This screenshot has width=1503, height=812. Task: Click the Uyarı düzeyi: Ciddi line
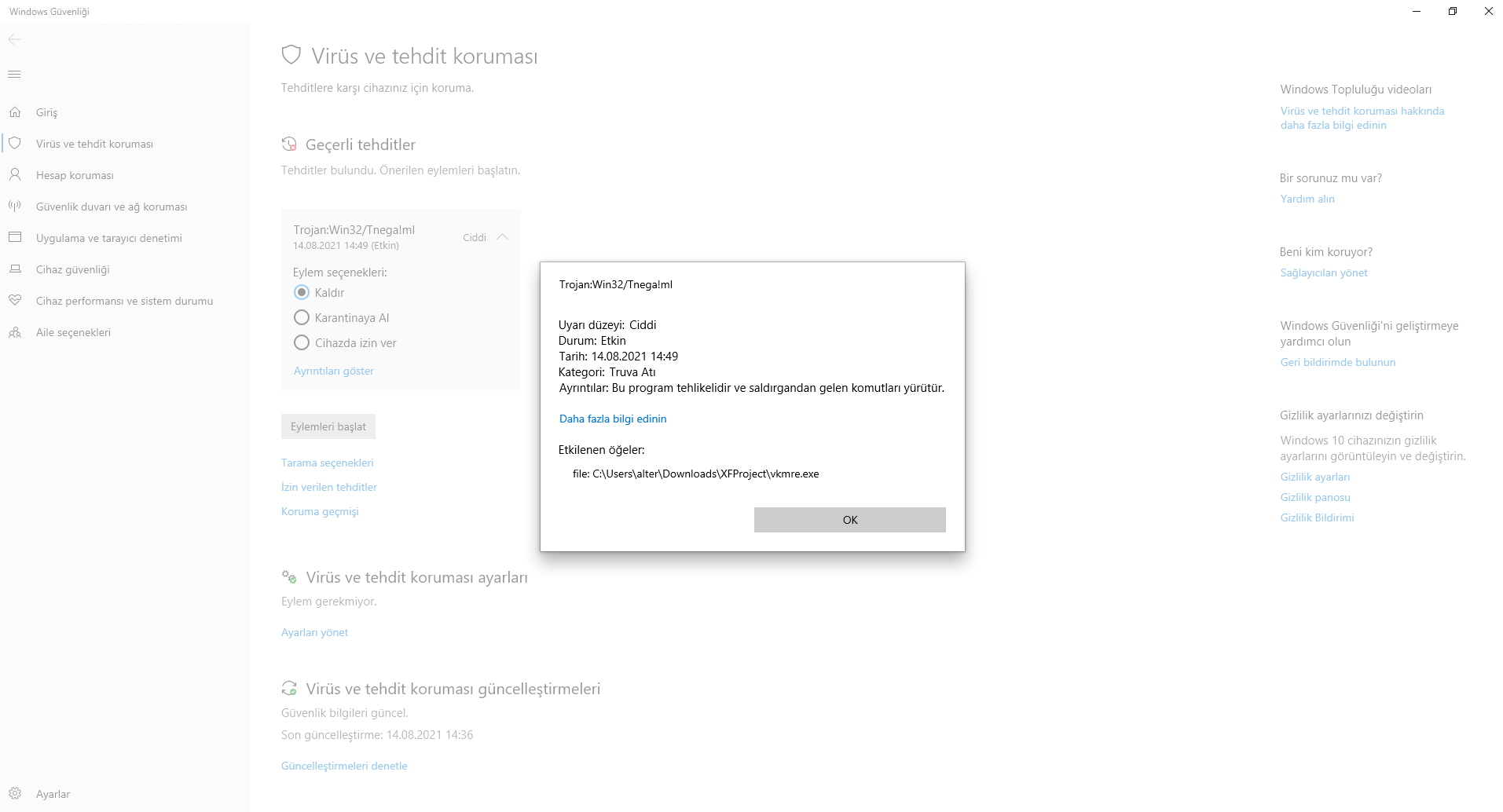607,325
